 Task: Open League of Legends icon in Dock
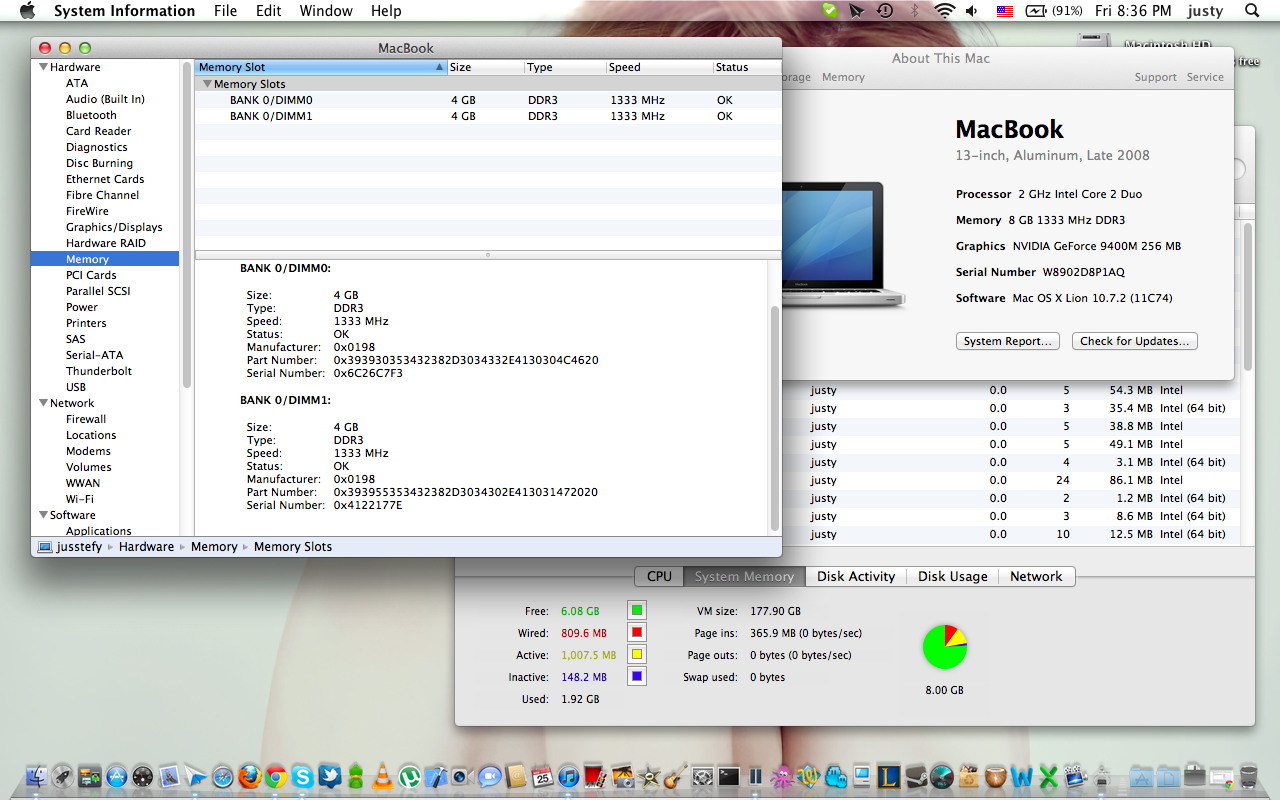pos(888,776)
